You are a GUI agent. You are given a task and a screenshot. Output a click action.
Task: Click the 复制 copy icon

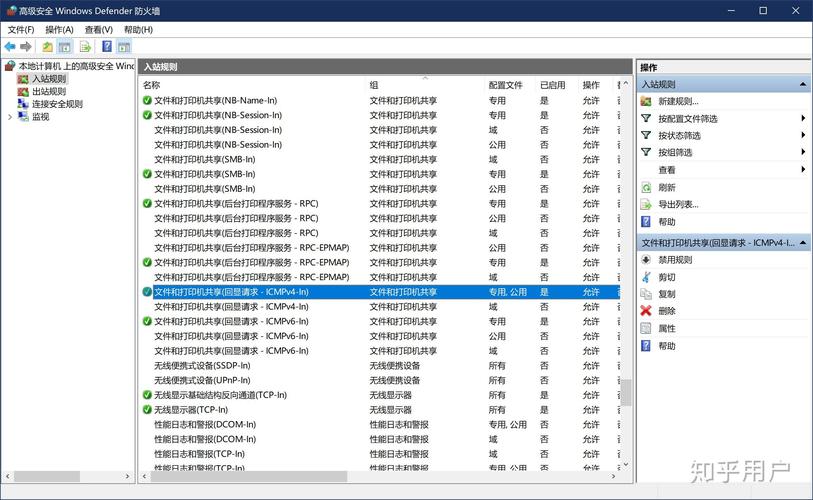coord(646,294)
